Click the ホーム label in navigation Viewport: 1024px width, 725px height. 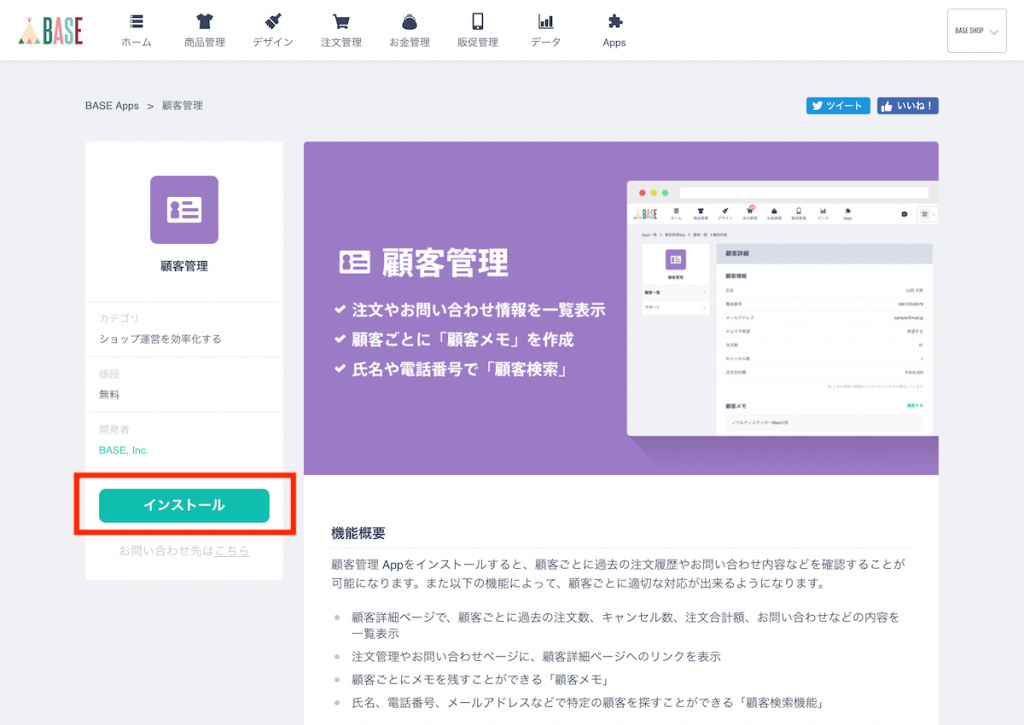click(x=136, y=42)
